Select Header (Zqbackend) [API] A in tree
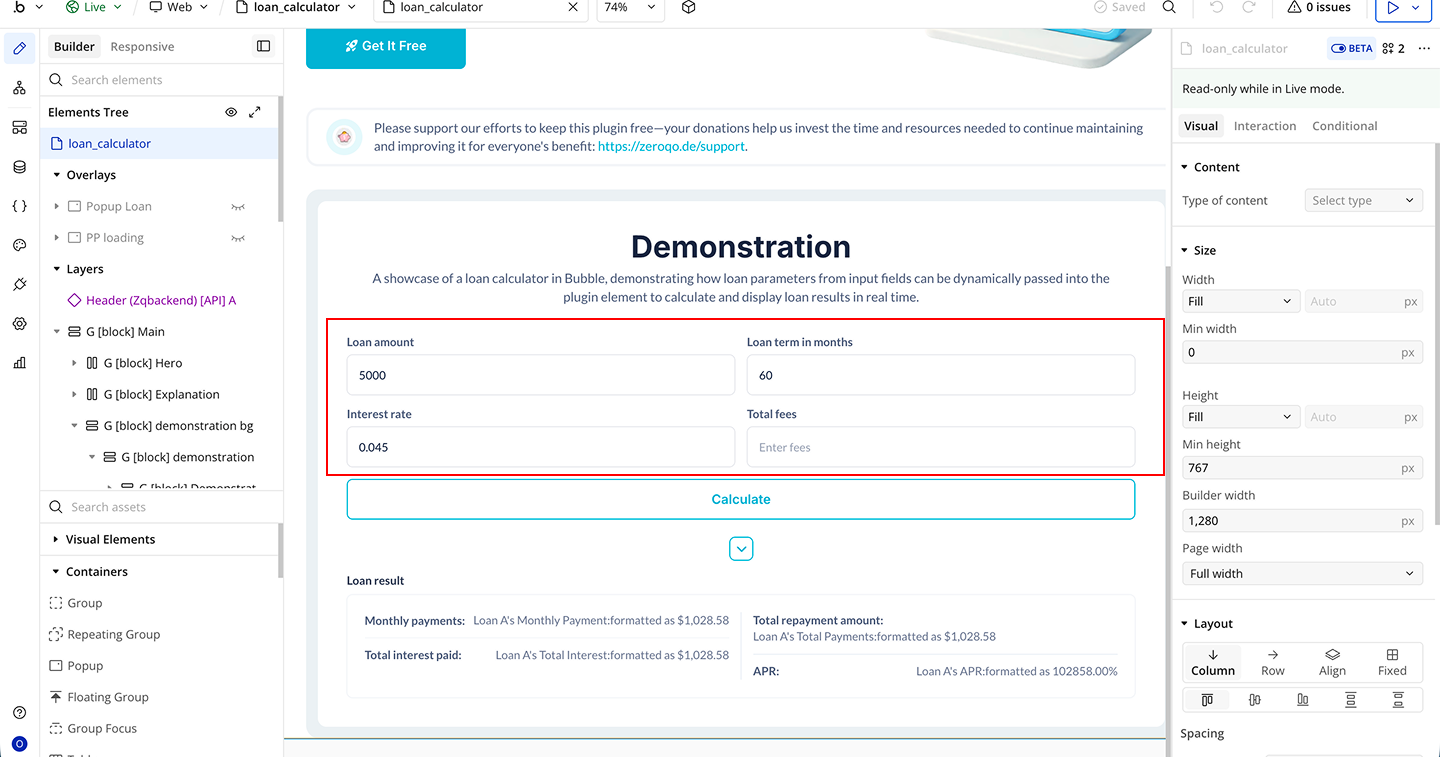1440x757 pixels. point(161,300)
